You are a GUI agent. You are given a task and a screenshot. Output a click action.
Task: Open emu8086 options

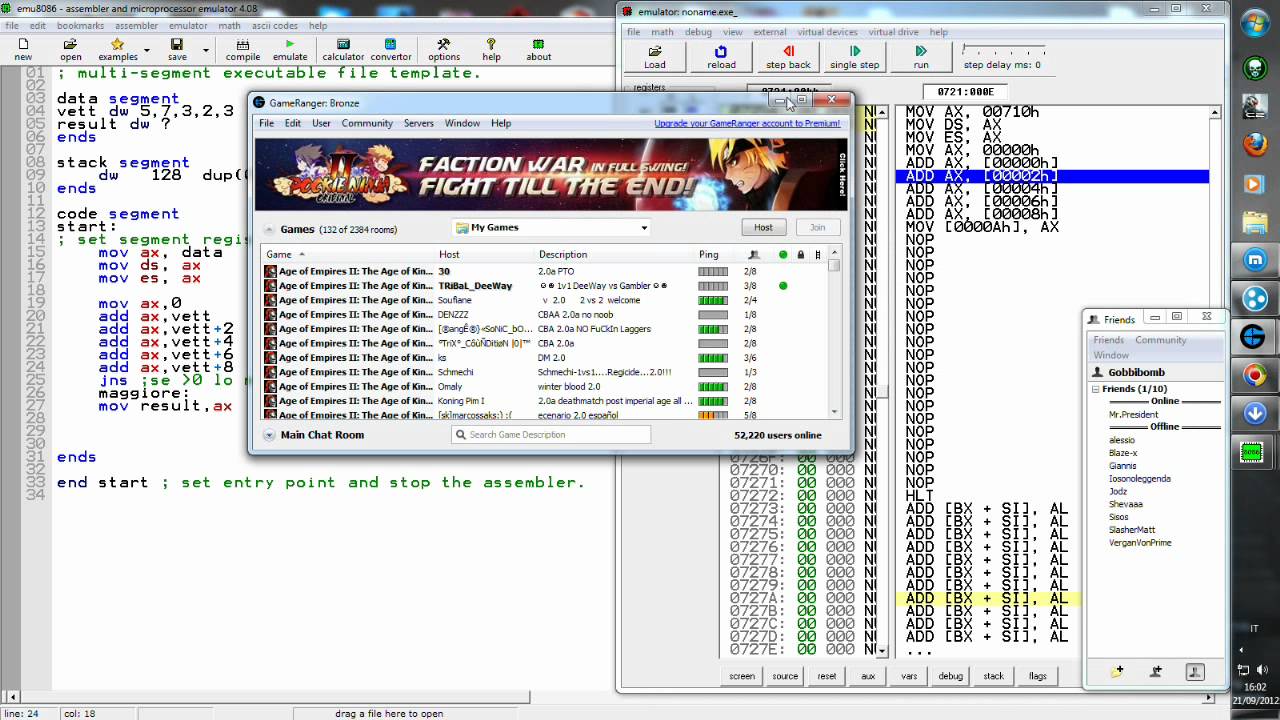444,50
